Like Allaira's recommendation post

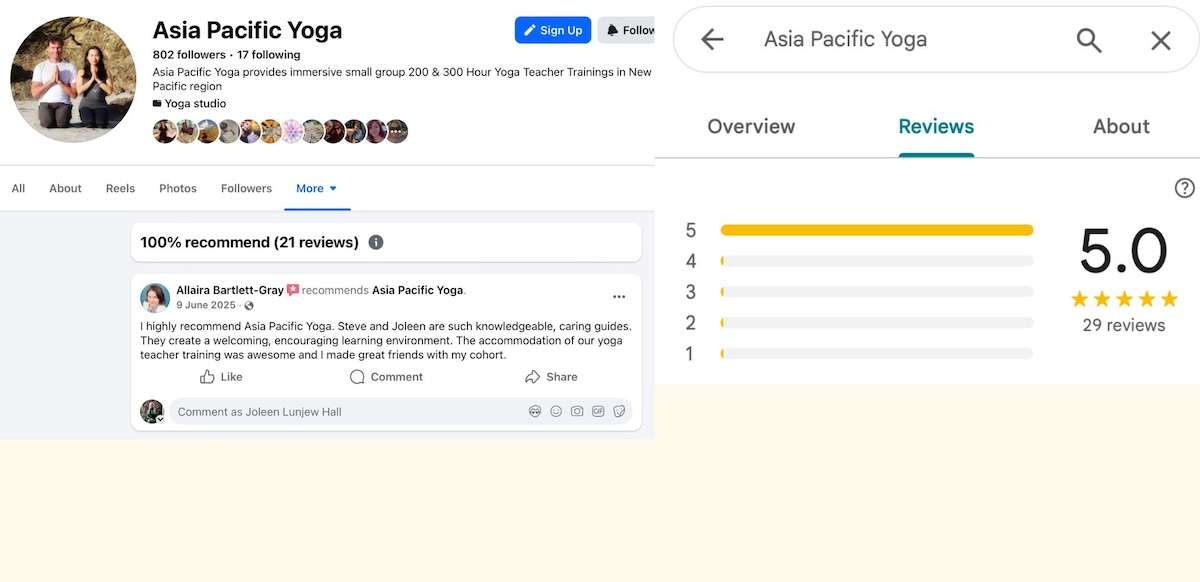[x=221, y=377]
